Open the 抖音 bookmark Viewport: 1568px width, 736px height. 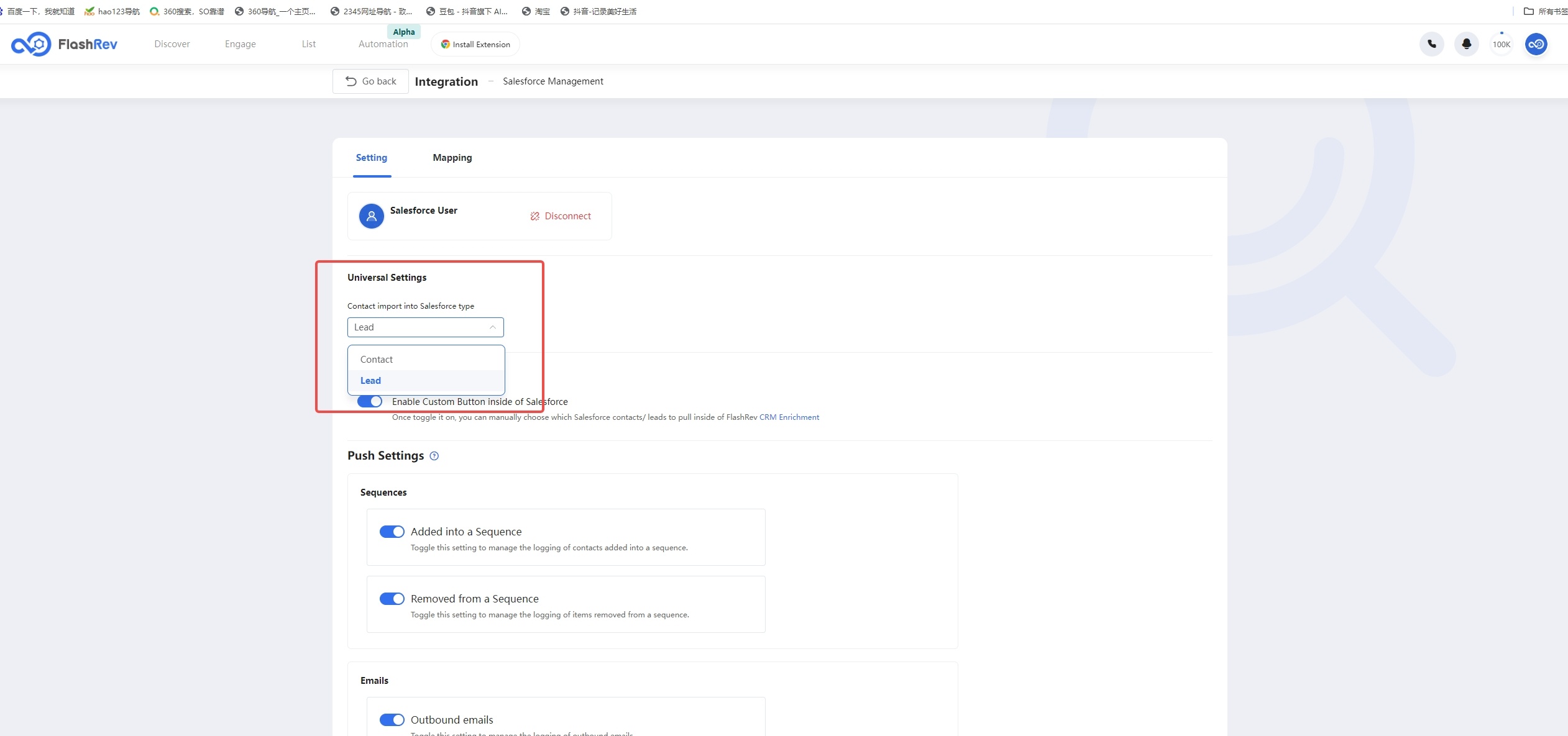click(598, 11)
